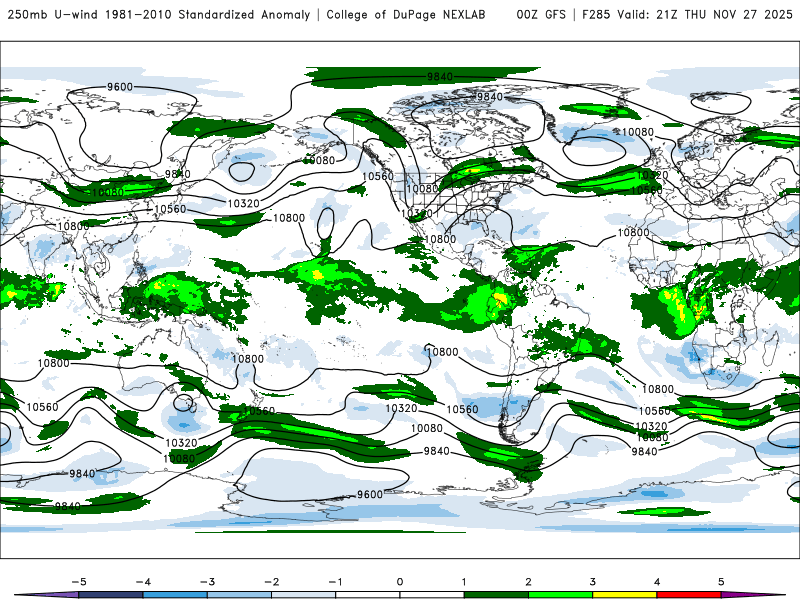800x600 pixels.
Task: Click the '9840' label at the map's top center
Action: [x=440, y=77]
